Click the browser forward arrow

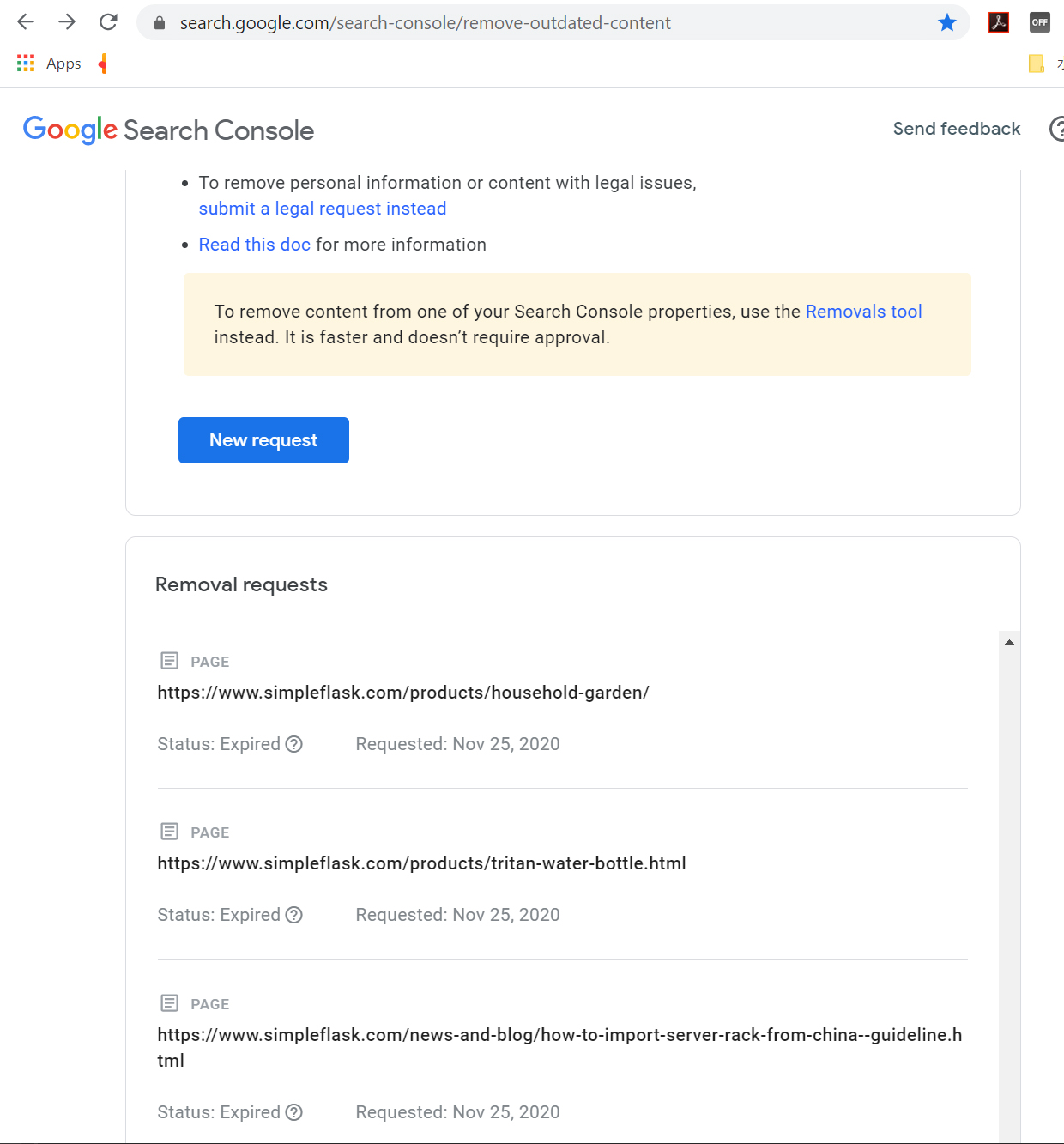click(x=67, y=22)
